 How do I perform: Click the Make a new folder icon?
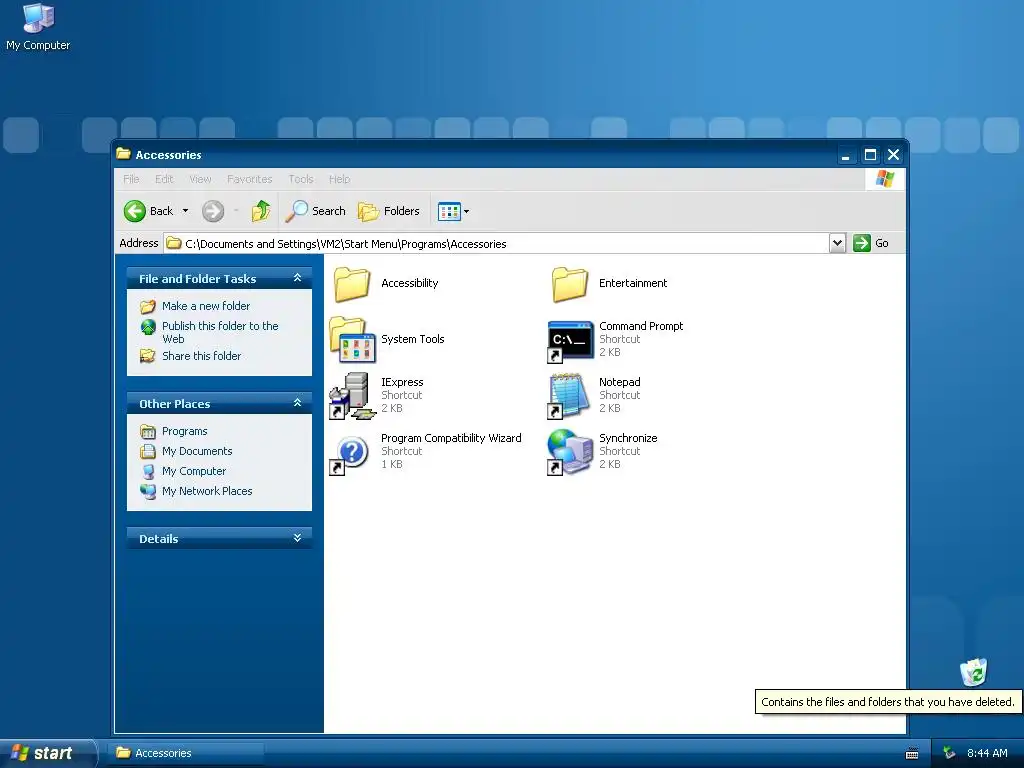tap(148, 306)
